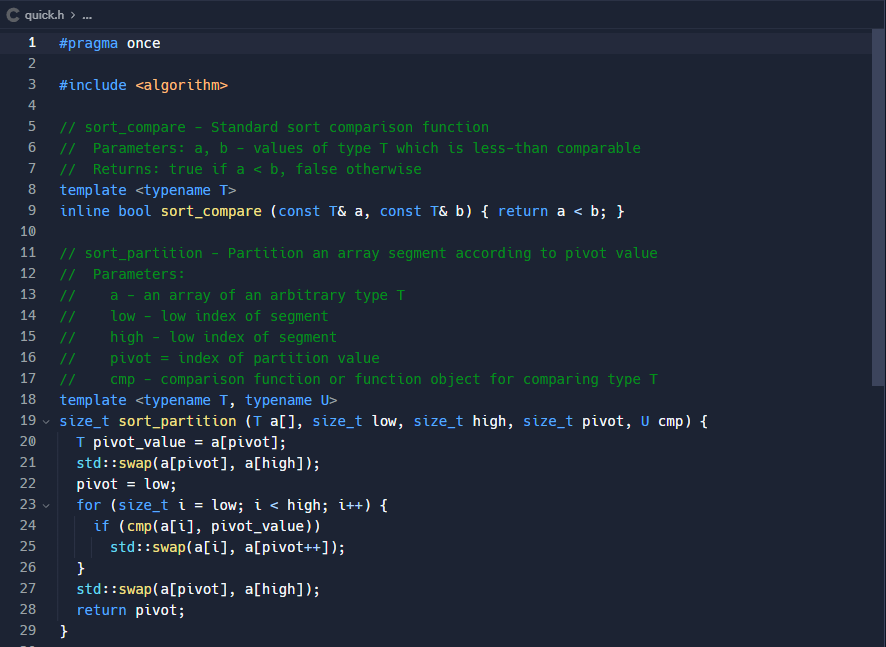
Task: Open the quick.h breadcrumb item
Action: coord(44,15)
